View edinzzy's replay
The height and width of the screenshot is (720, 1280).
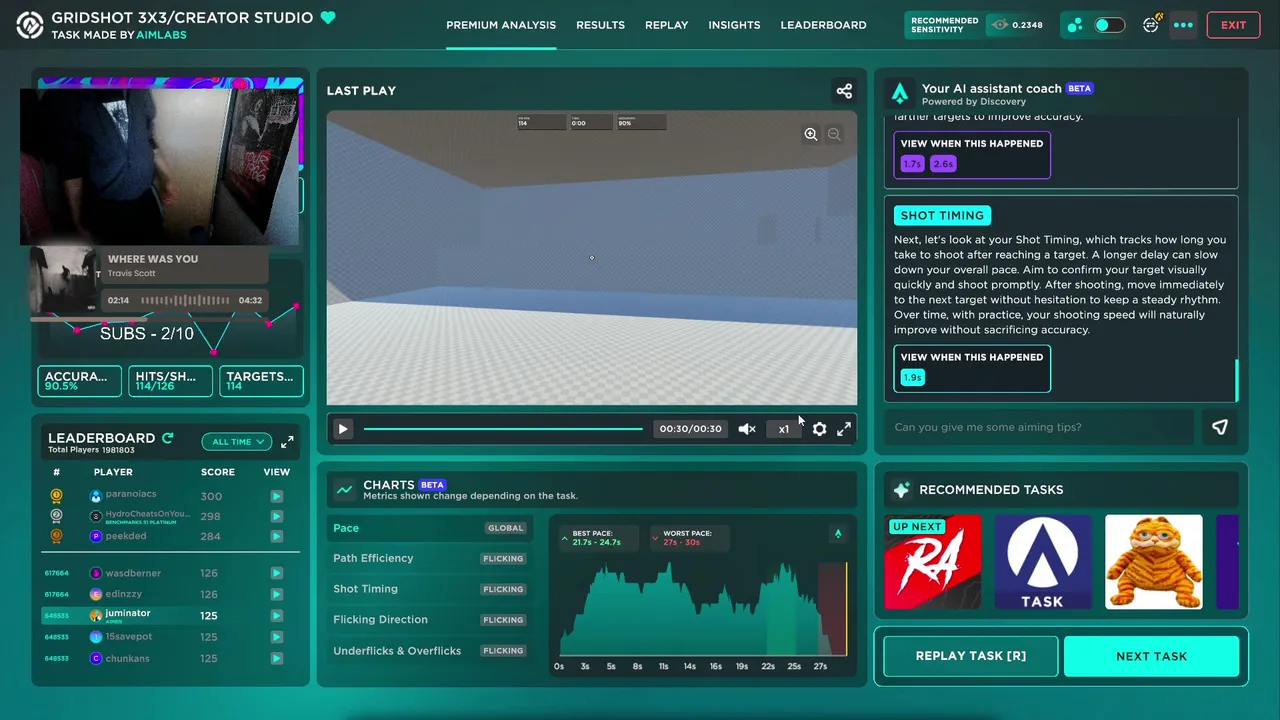click(276, 594)
